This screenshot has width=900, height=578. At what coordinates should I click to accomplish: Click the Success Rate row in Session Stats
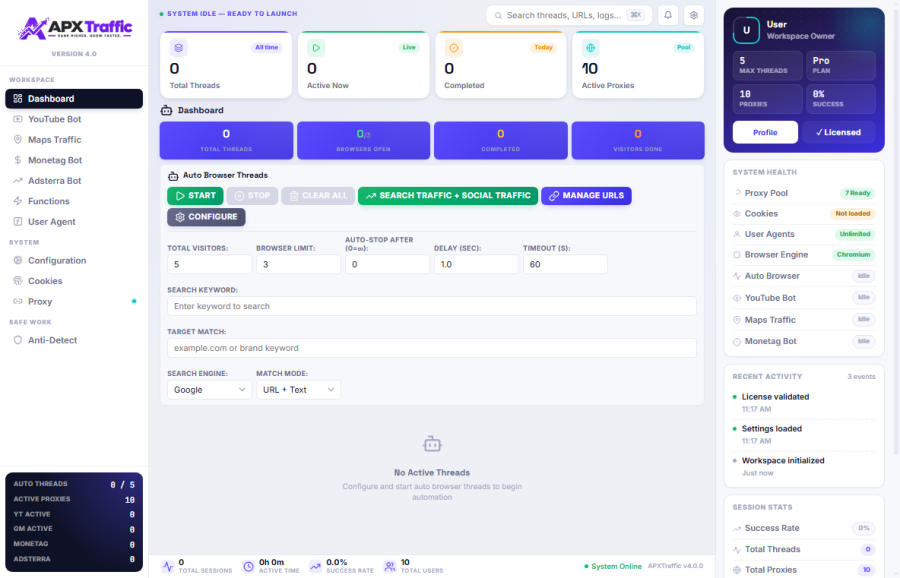pyautogui.click(x=804, y=528)
